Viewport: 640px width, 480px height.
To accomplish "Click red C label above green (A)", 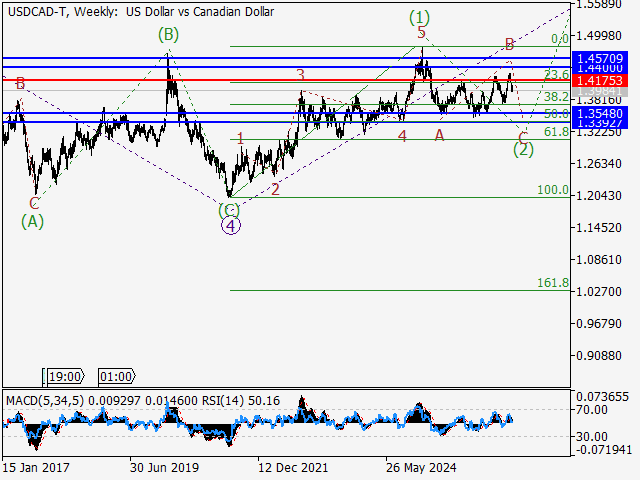I will pos(34,203).
